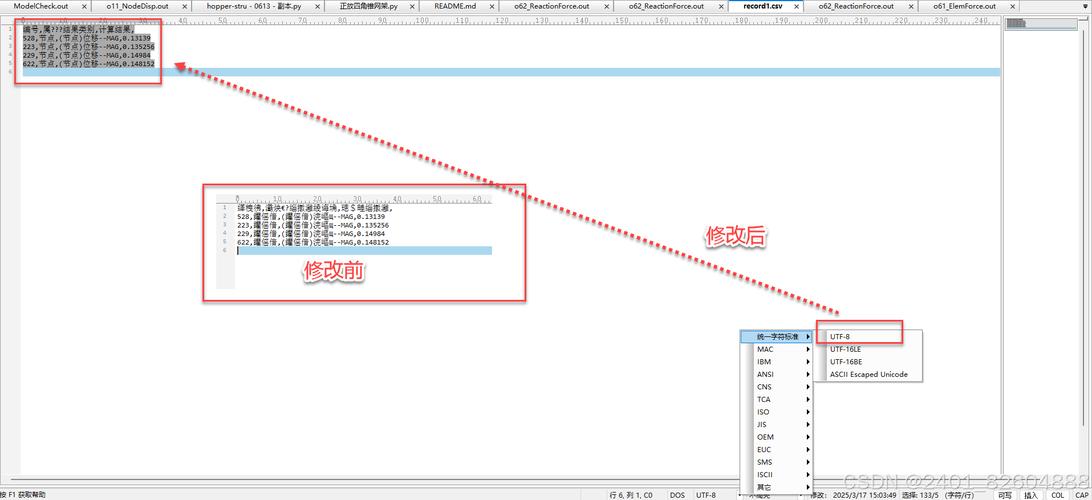The image size is (1092, 500).
Task: Choose UTF-16LE encoding option
Action: click(845, 349)
